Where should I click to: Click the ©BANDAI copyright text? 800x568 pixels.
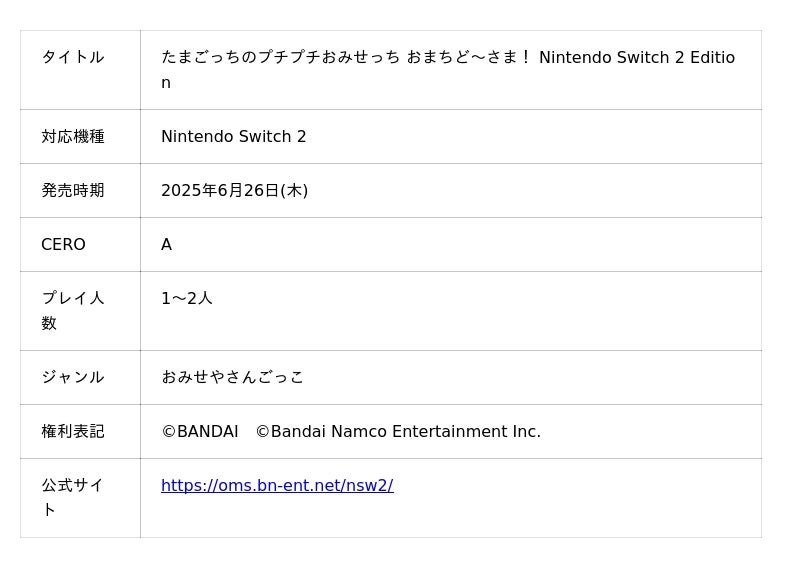200,432
